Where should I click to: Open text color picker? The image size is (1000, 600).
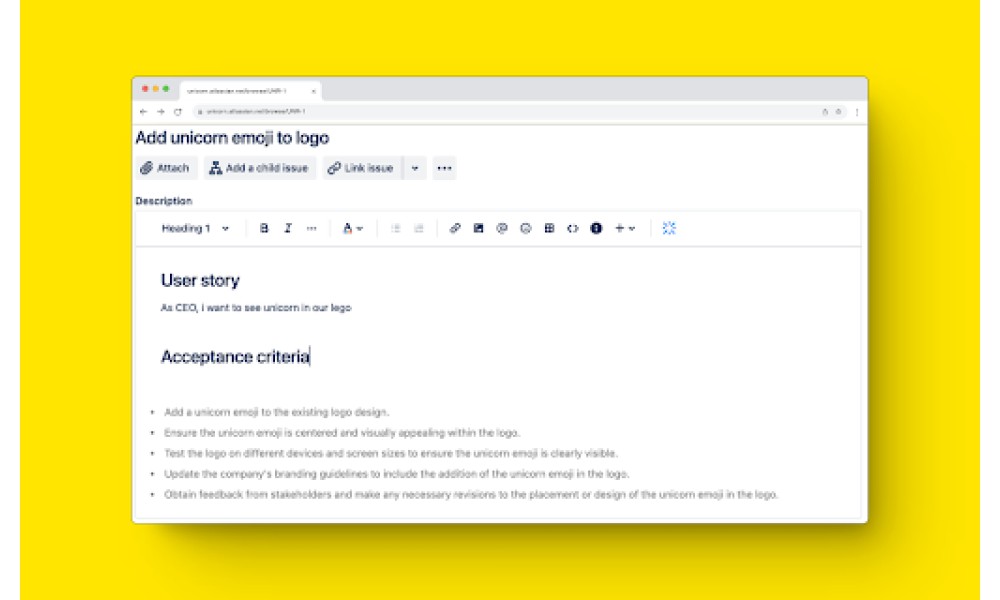[352, 228]
